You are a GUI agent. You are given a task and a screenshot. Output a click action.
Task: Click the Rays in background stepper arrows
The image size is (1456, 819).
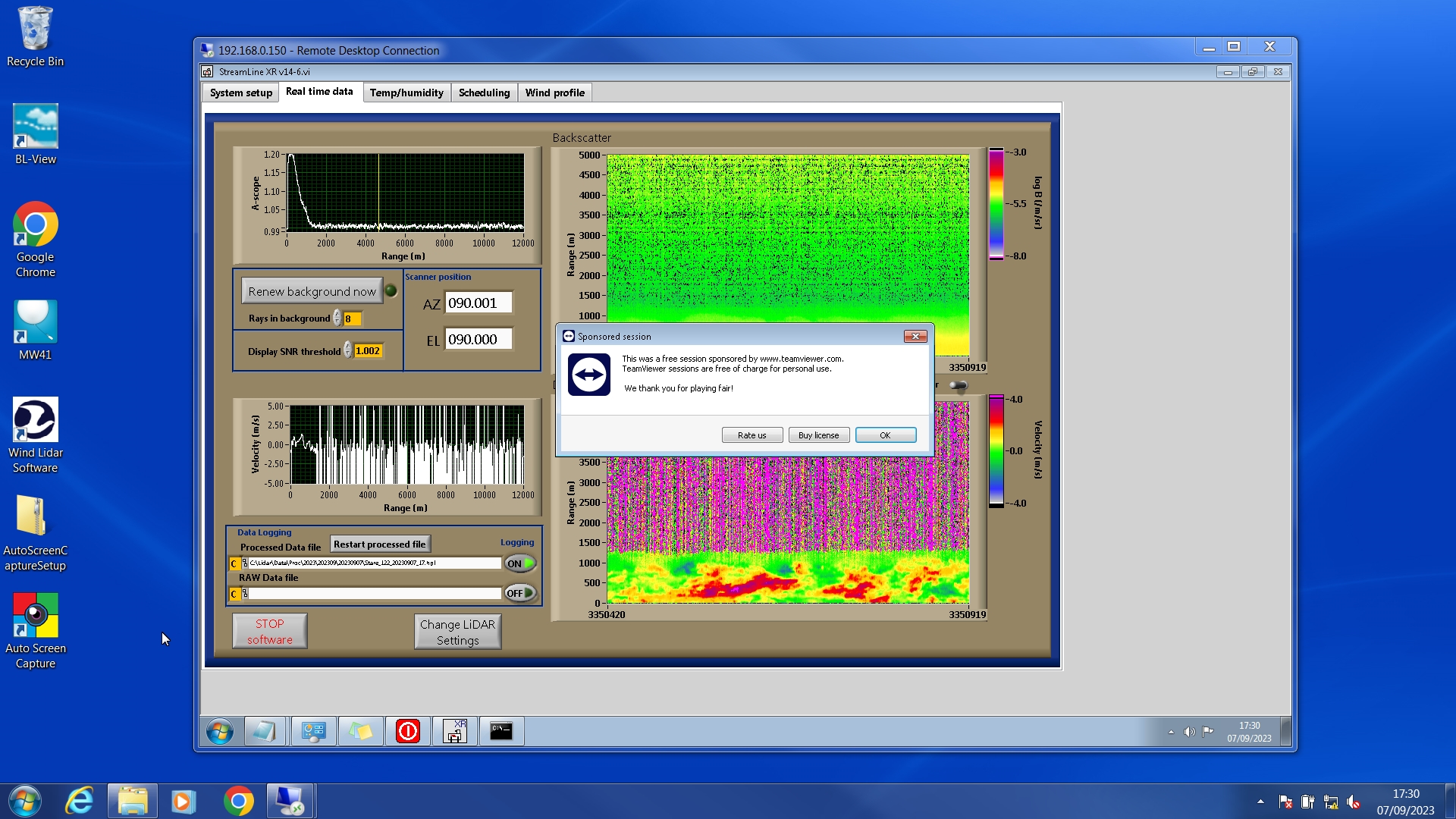(337, 318)
